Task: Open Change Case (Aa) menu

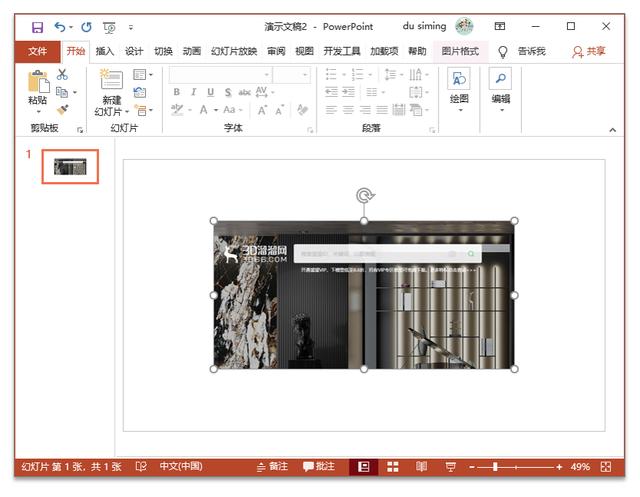Action: pyautogui.click(x=233, y=109)
